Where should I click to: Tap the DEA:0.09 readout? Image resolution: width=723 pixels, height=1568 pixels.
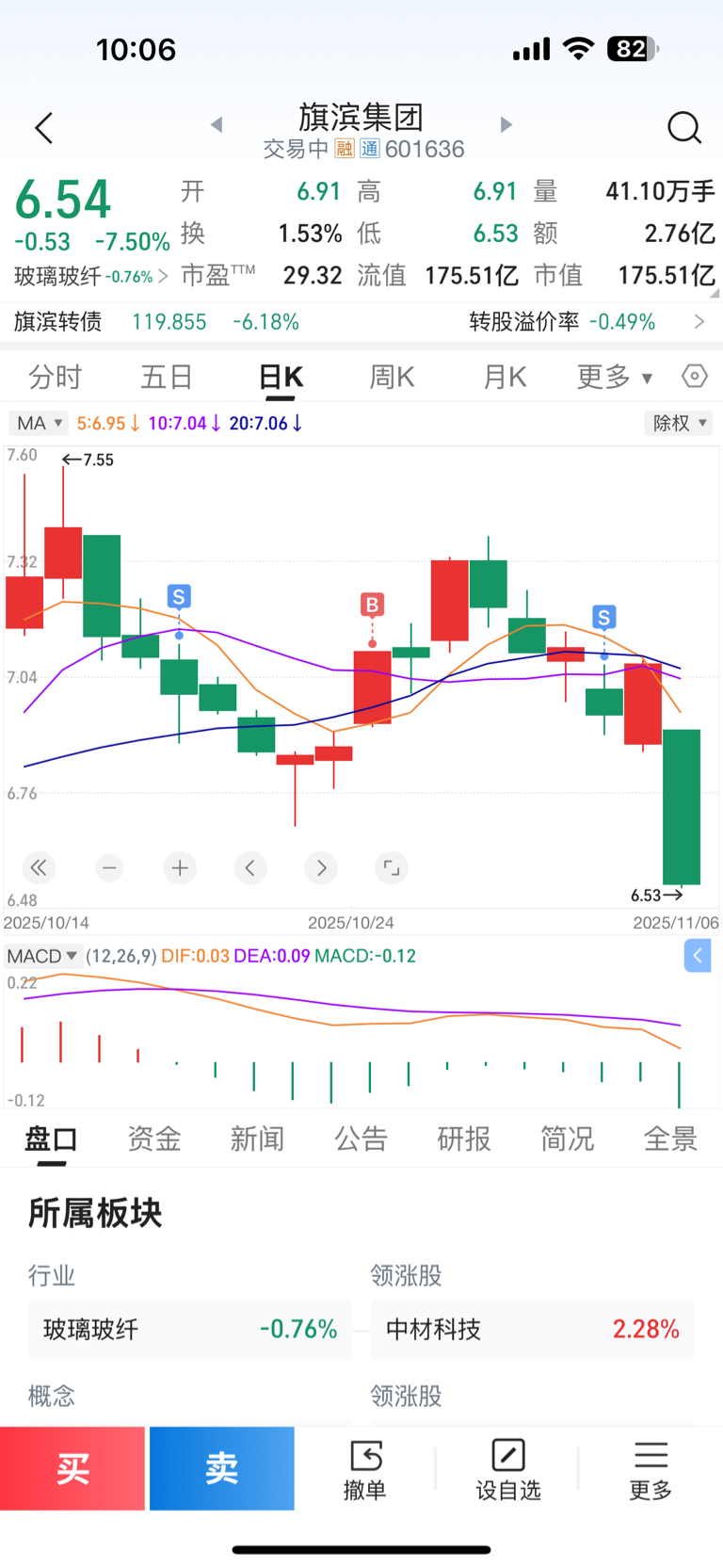(x=272, y=956)
